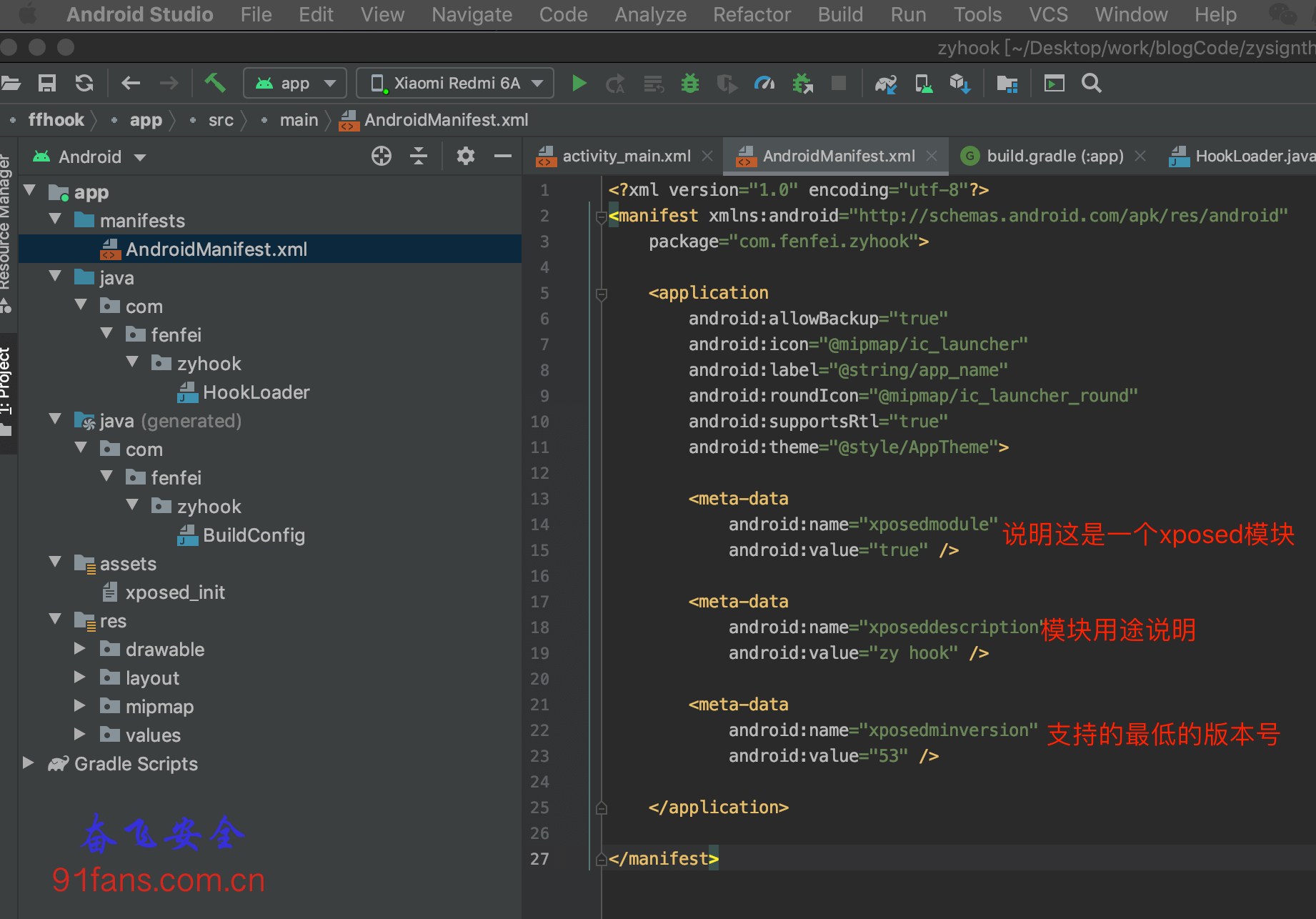Switch to build.gradle (:app) tab
Screen dimensions: 1316x919
1055,156
